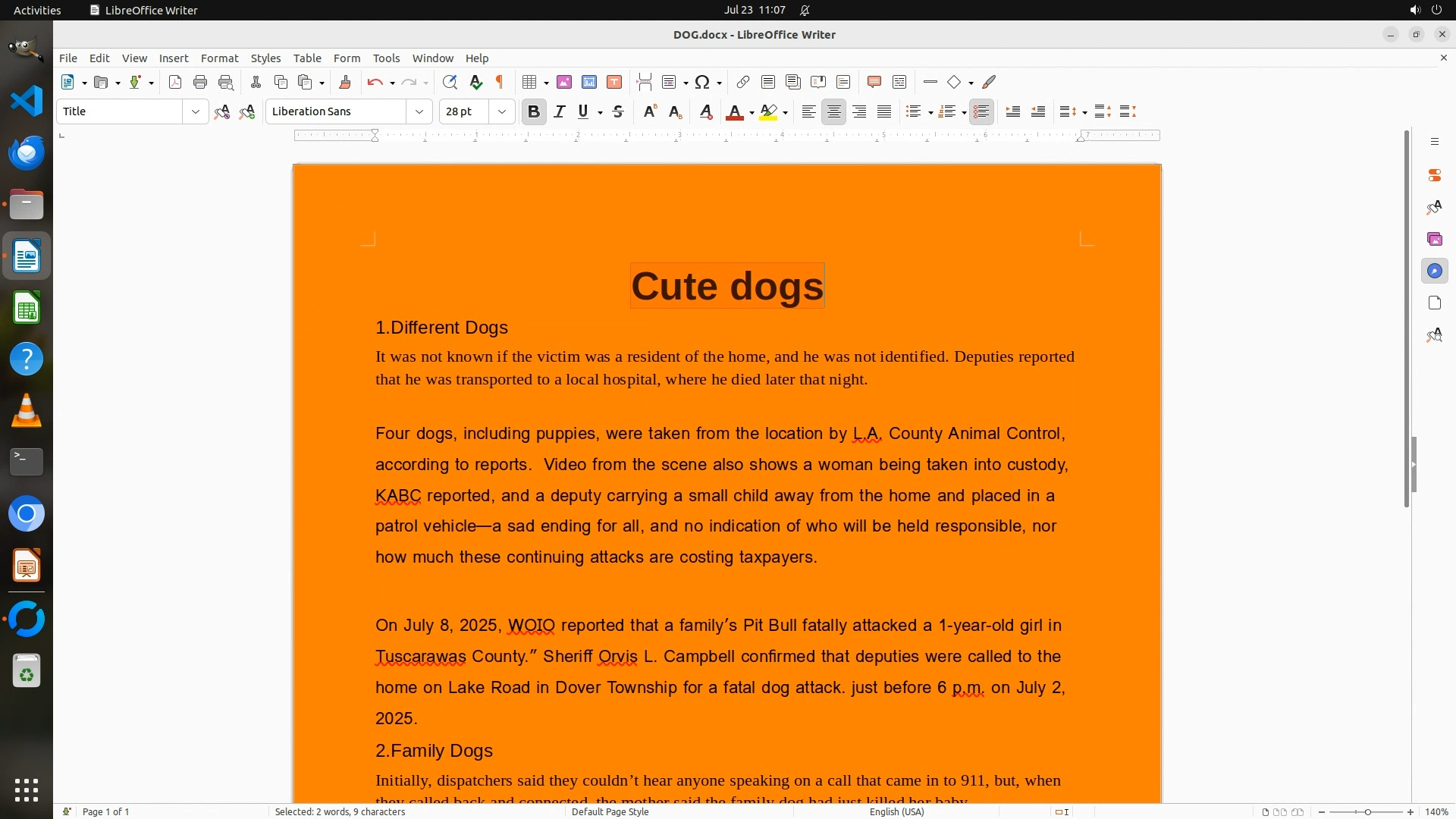
Task: Open the Navigator in the sidebar
Action: coord(1434,271)
